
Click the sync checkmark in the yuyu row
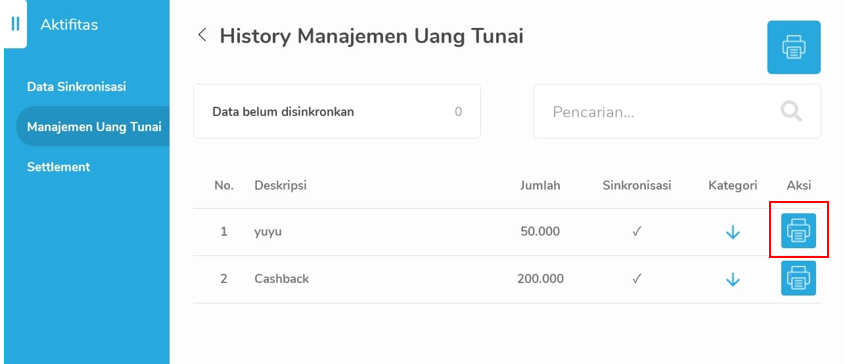coord(636,231)
